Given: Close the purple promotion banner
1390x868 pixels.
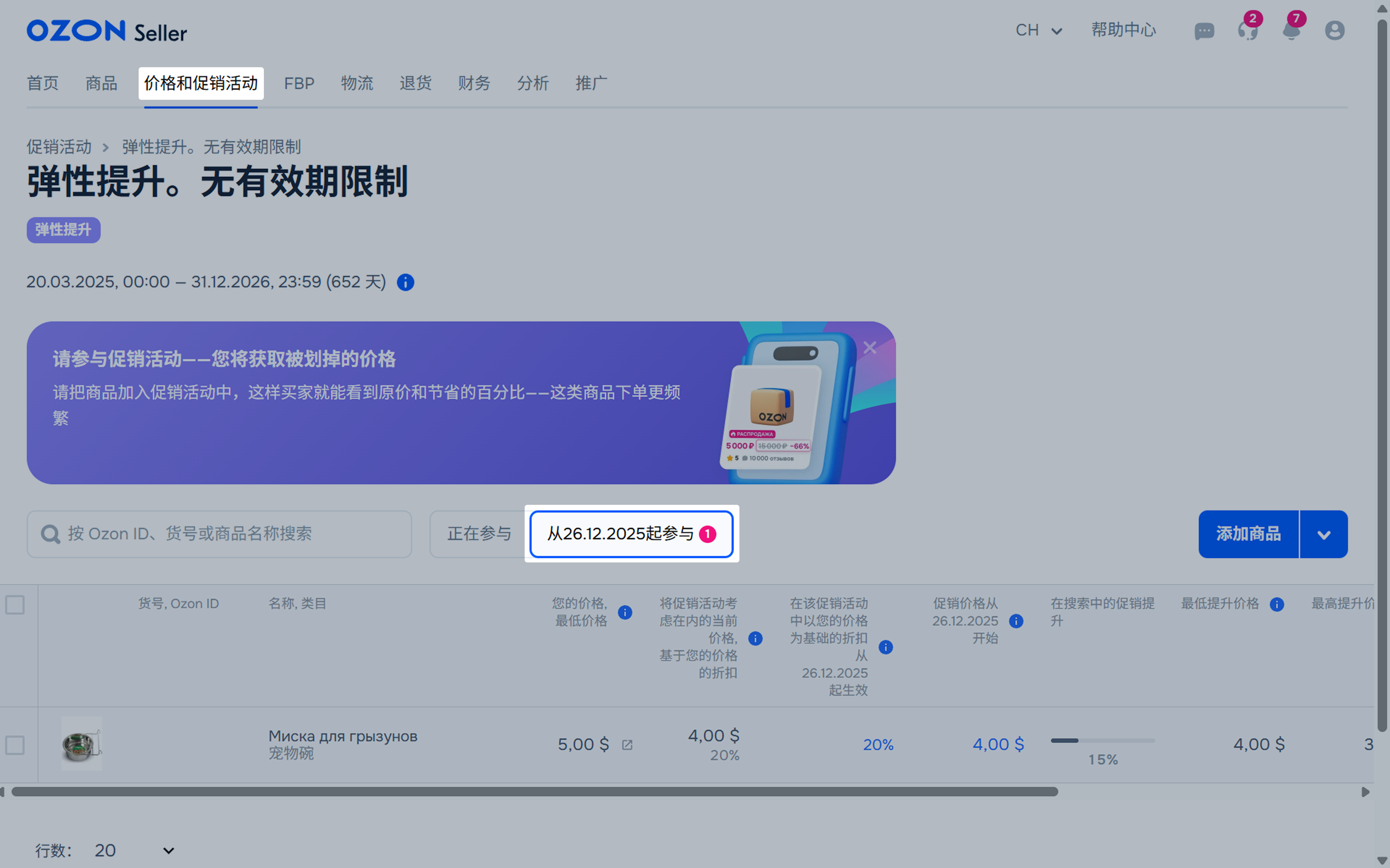Looking at the screenshot, I should [869, 347].
